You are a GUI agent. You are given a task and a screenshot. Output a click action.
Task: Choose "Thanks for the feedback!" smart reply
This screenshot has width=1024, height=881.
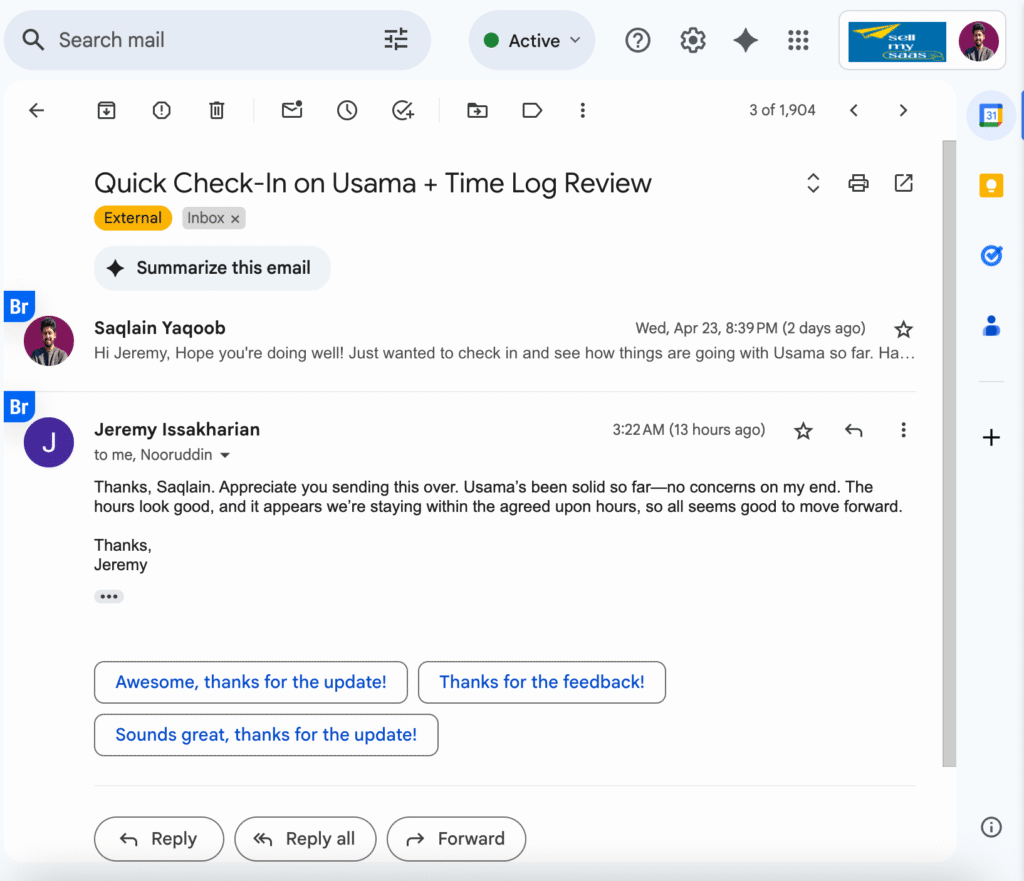pos(541,682)
